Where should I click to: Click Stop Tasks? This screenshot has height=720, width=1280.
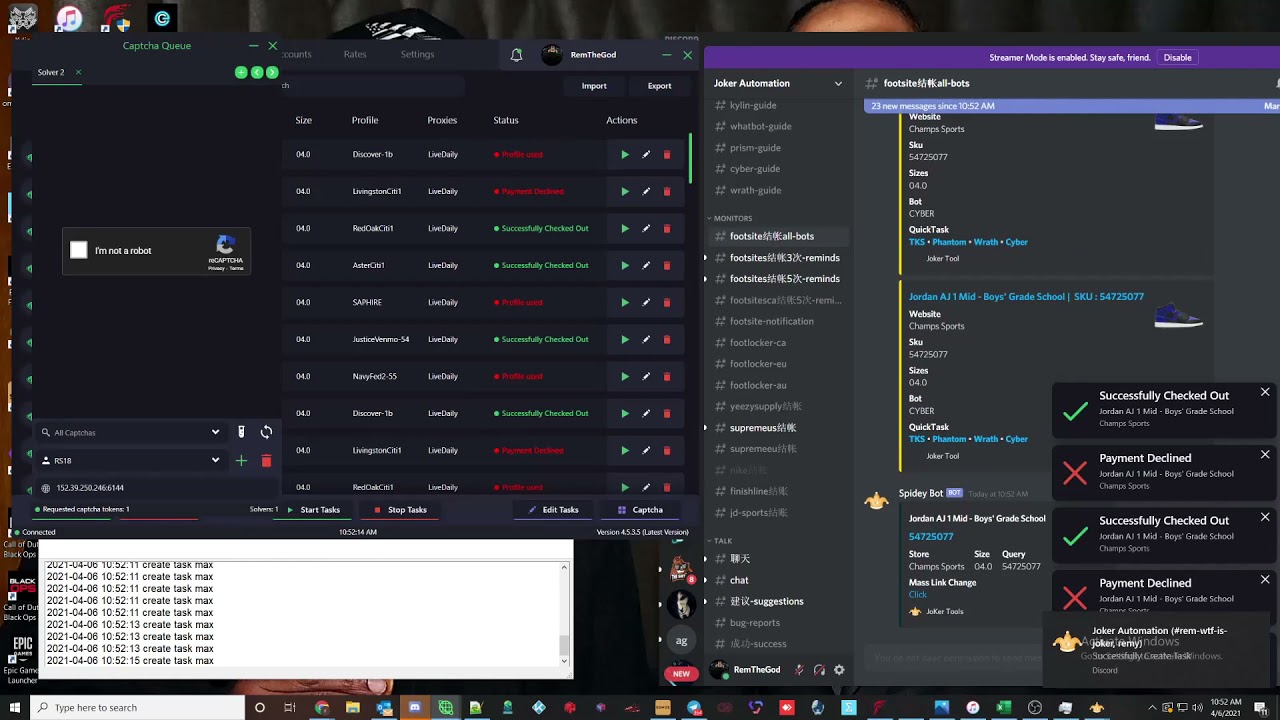pos(400,510)
